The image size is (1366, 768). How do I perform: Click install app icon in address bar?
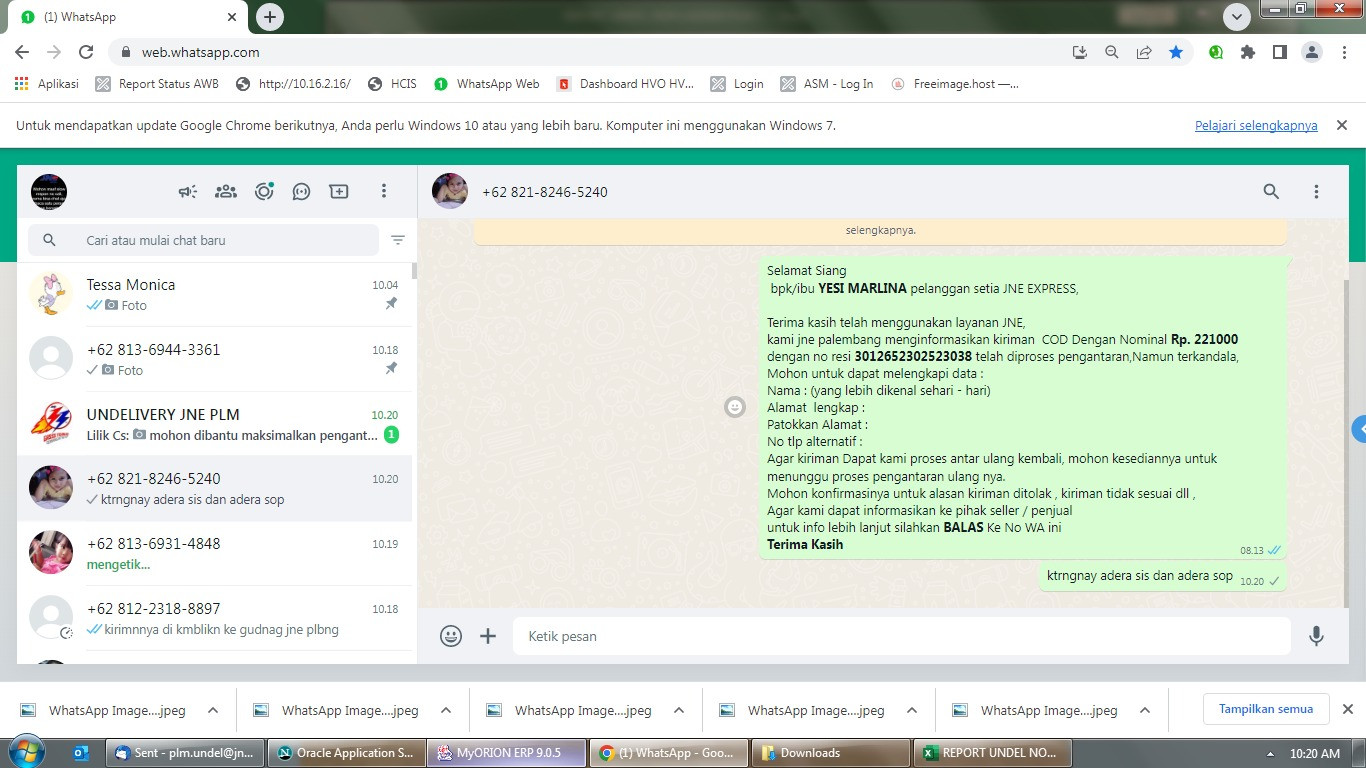[1080, 52]
